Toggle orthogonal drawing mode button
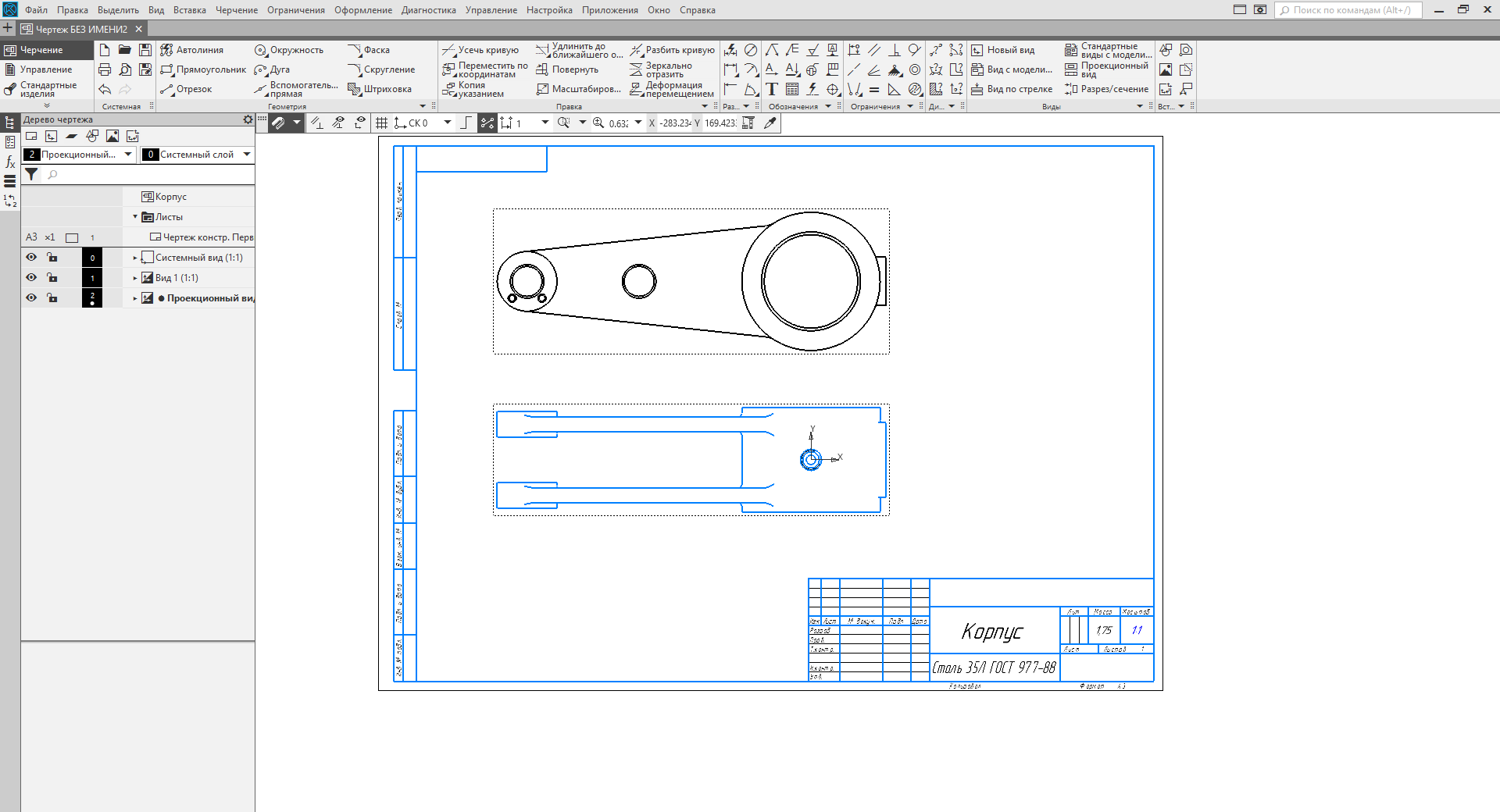 click(466, 123)
